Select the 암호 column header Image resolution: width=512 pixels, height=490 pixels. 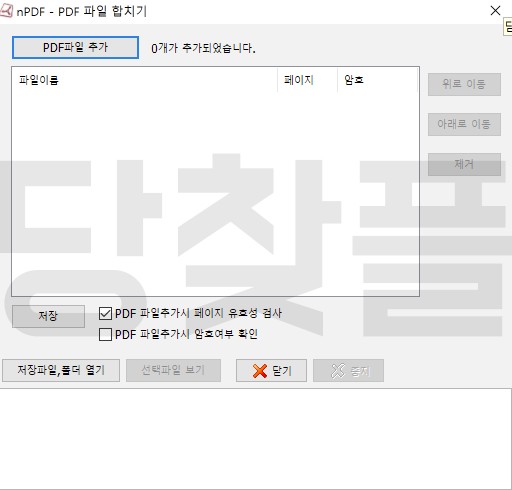tap(377, 80)
